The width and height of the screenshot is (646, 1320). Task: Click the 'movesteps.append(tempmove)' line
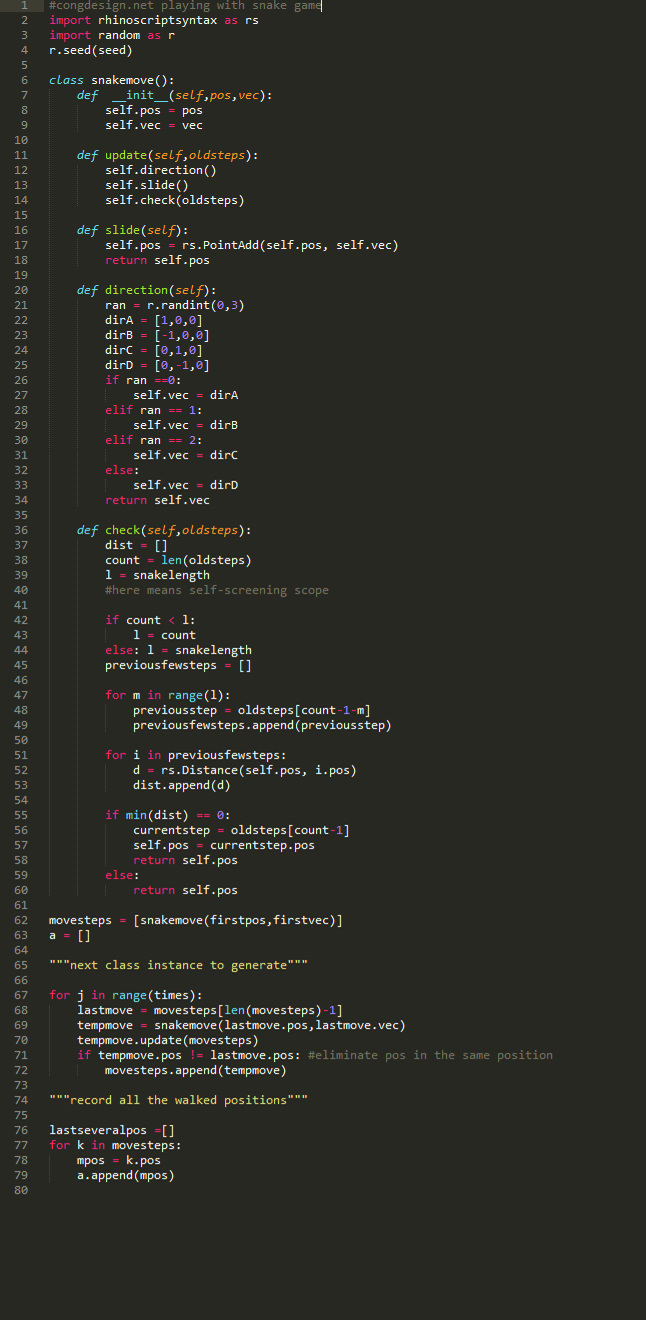click(196, 1070)
